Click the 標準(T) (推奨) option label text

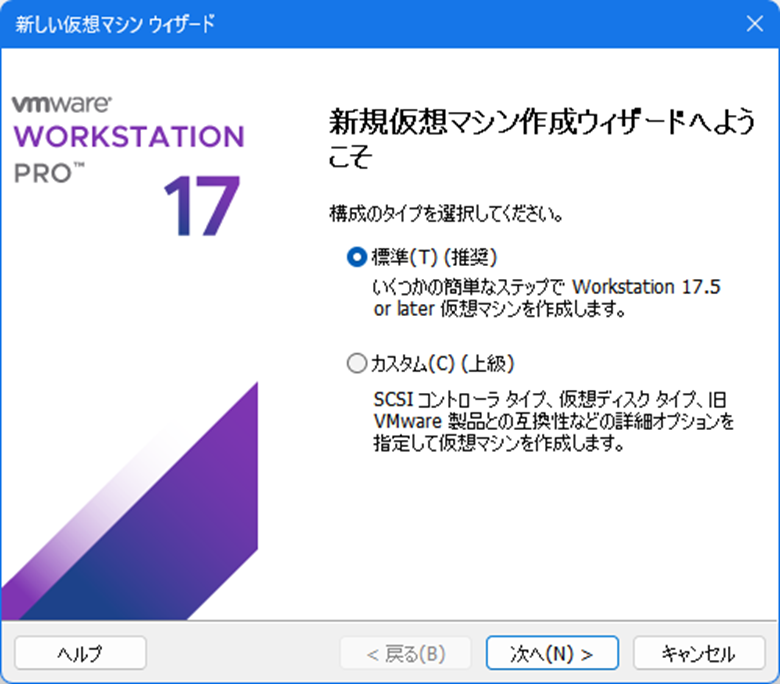(x=434, y=257)
